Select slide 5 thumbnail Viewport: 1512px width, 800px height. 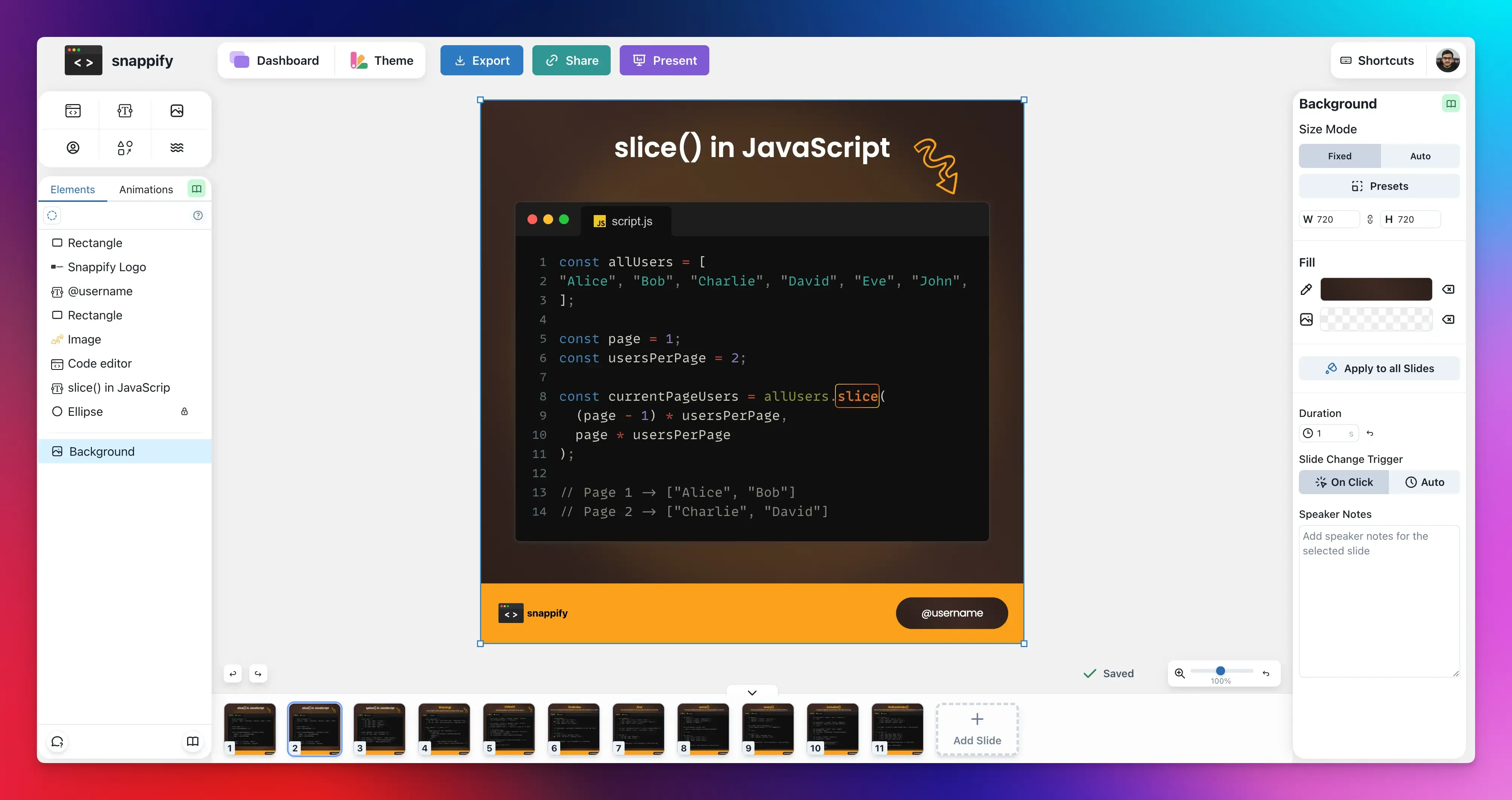[508, 728]
